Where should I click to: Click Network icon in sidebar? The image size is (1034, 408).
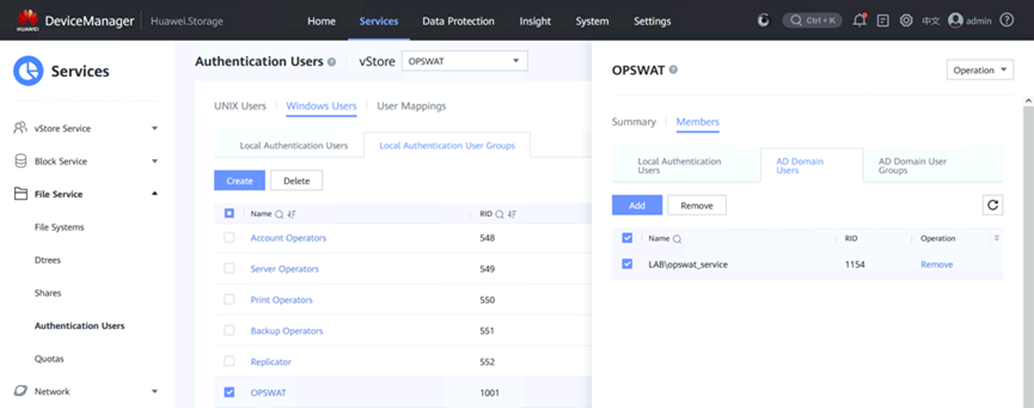point(20,391)
